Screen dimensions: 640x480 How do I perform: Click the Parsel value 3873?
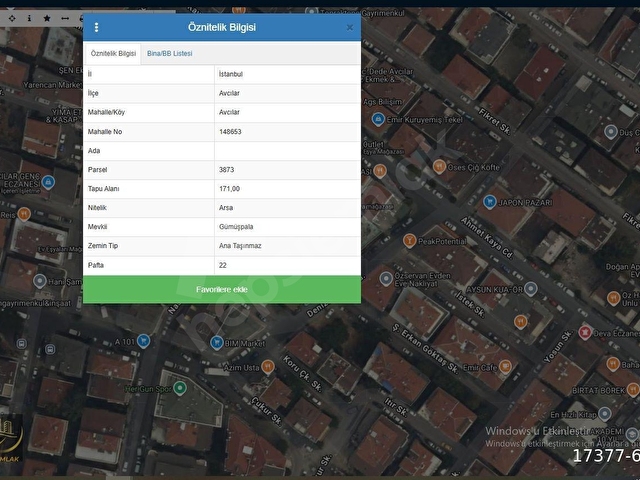[x=227, y=169]
